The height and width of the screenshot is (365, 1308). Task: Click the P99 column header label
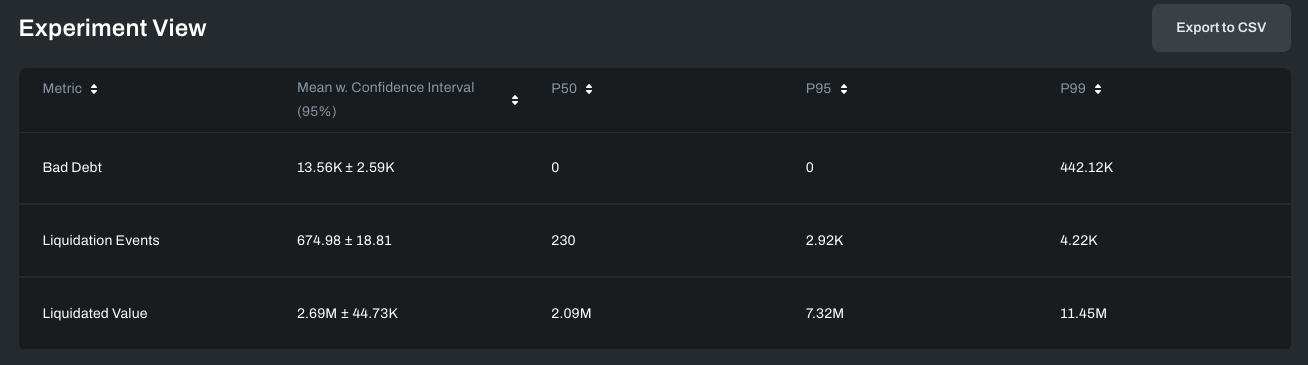(x=1073, y=89)
